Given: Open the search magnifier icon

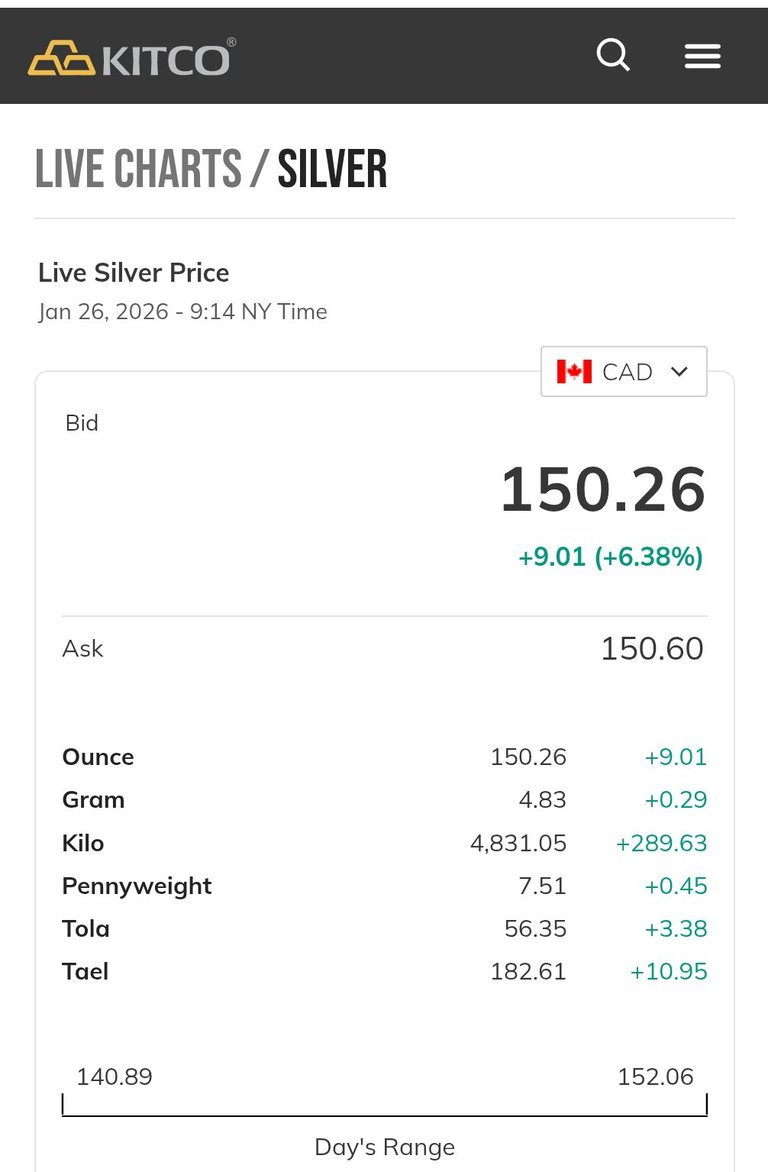Looking at the screenshot, I should [613, 55].
